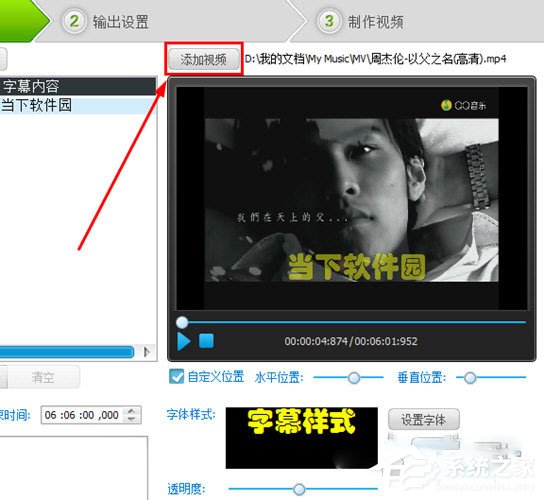The image size is (544, 500).
Task: Click the 清空 button
Action: point(43,377)
